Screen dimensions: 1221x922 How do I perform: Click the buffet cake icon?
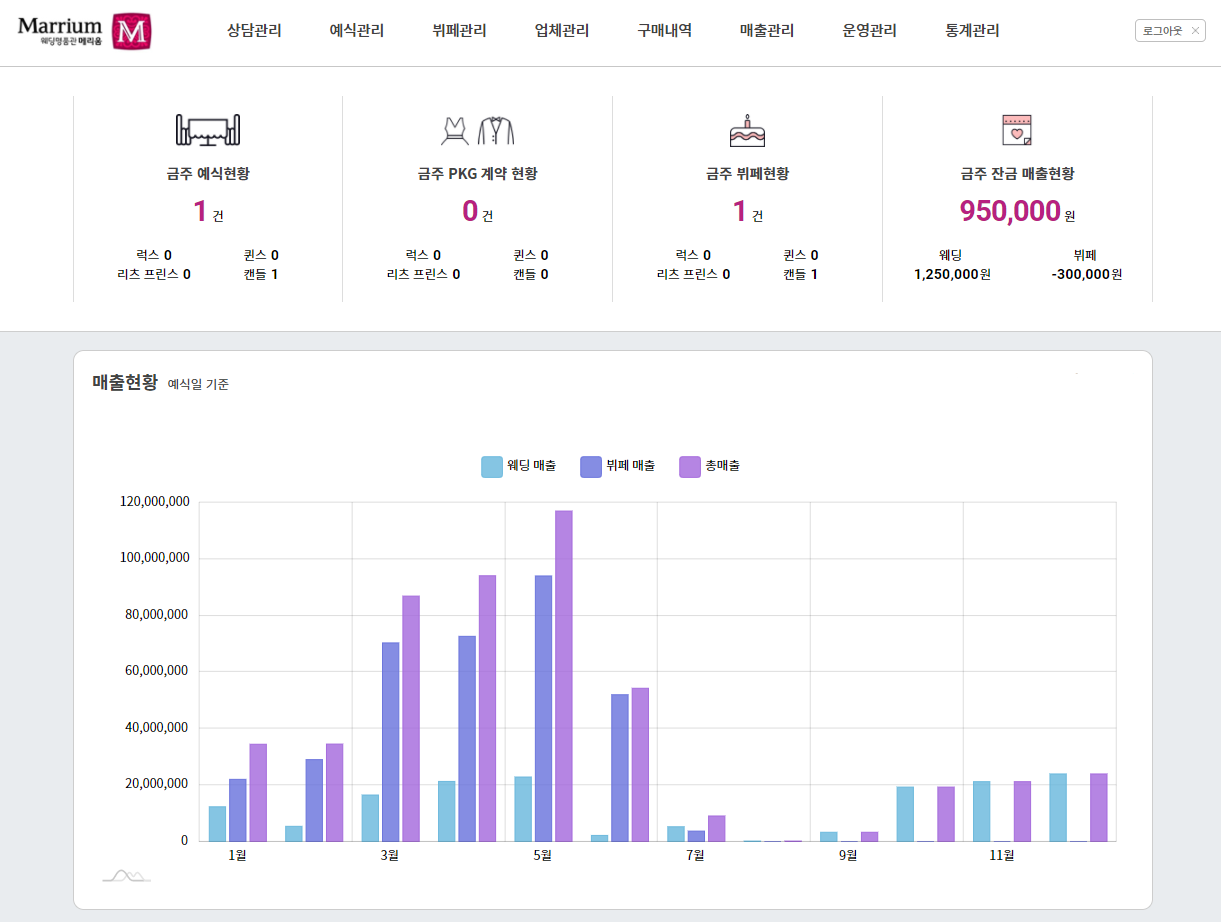click(747, 131)
